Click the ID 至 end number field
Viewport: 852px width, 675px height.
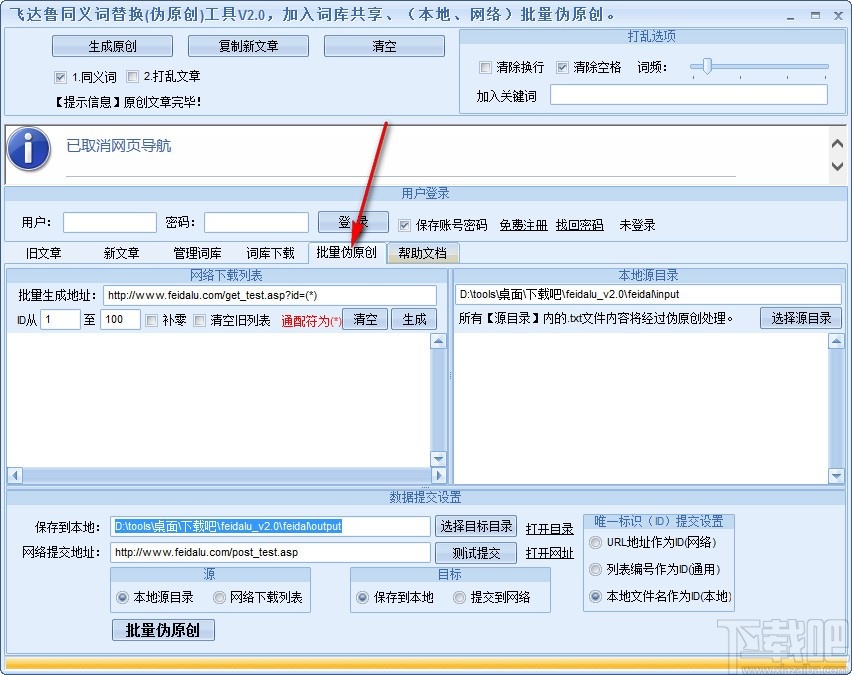(120, 319)
